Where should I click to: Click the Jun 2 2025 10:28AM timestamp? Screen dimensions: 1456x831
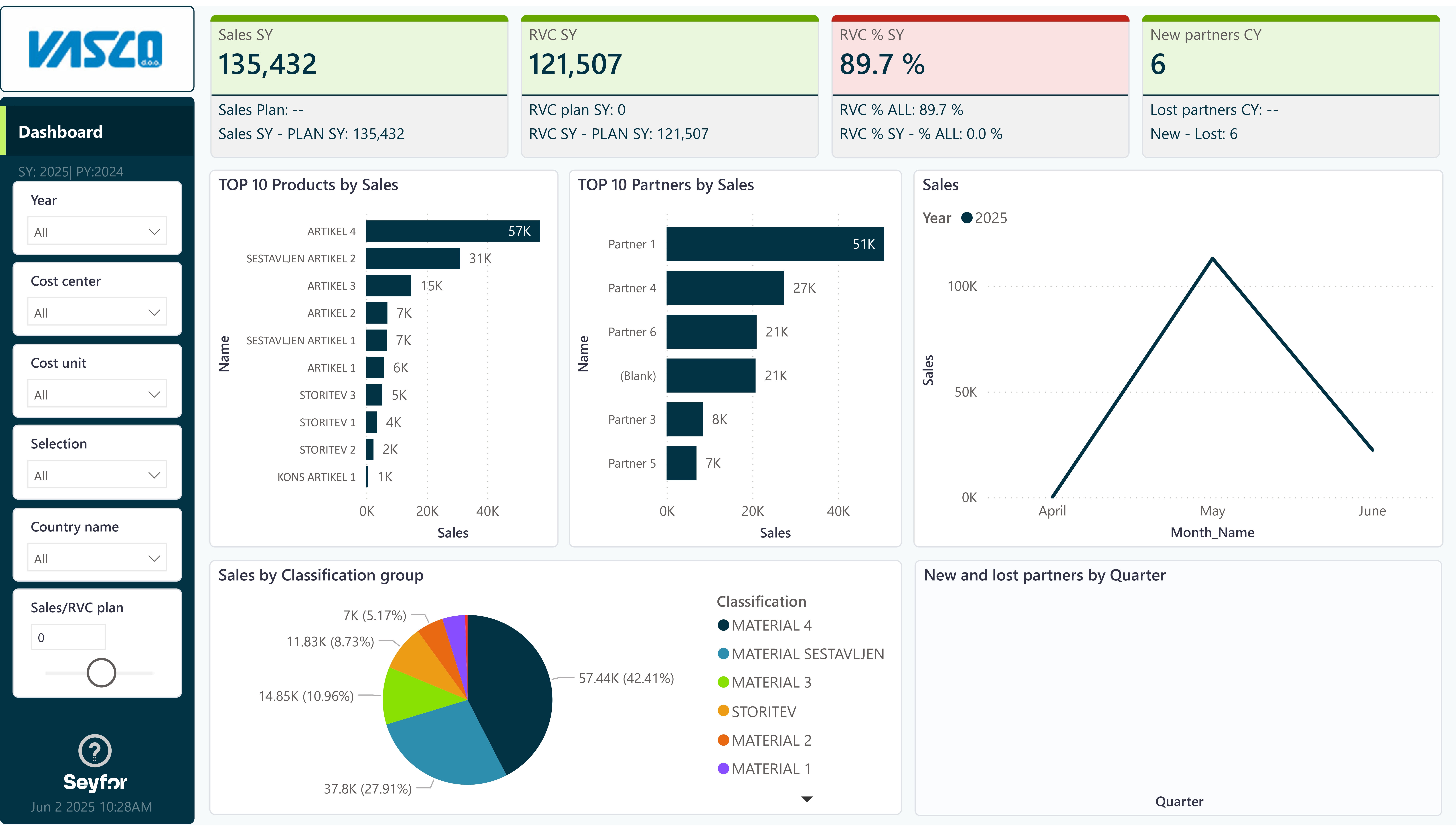(x=91, y=807)
